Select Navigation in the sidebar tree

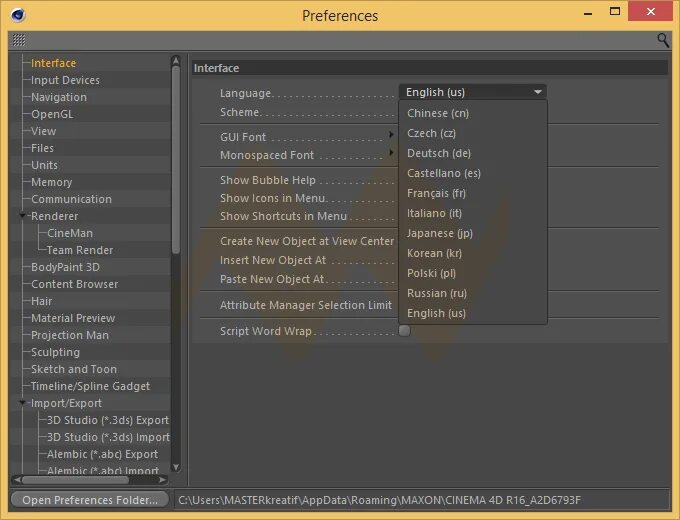[x=59, y=97]
